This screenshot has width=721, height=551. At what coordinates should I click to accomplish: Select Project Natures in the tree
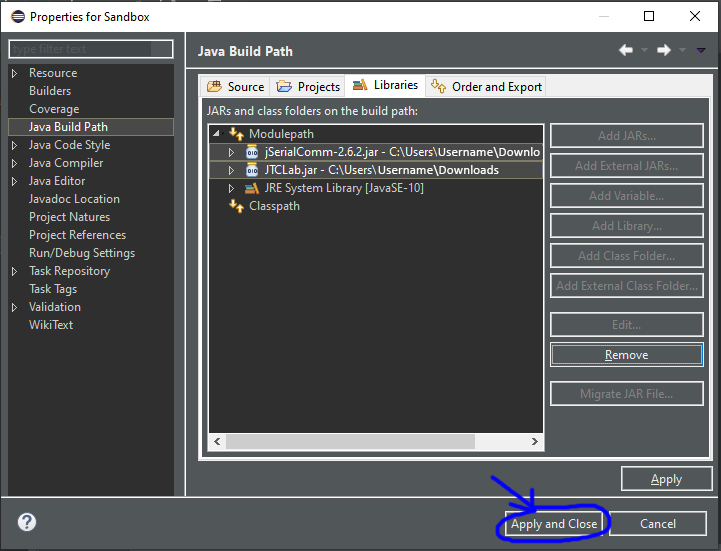tap(69, 217)
